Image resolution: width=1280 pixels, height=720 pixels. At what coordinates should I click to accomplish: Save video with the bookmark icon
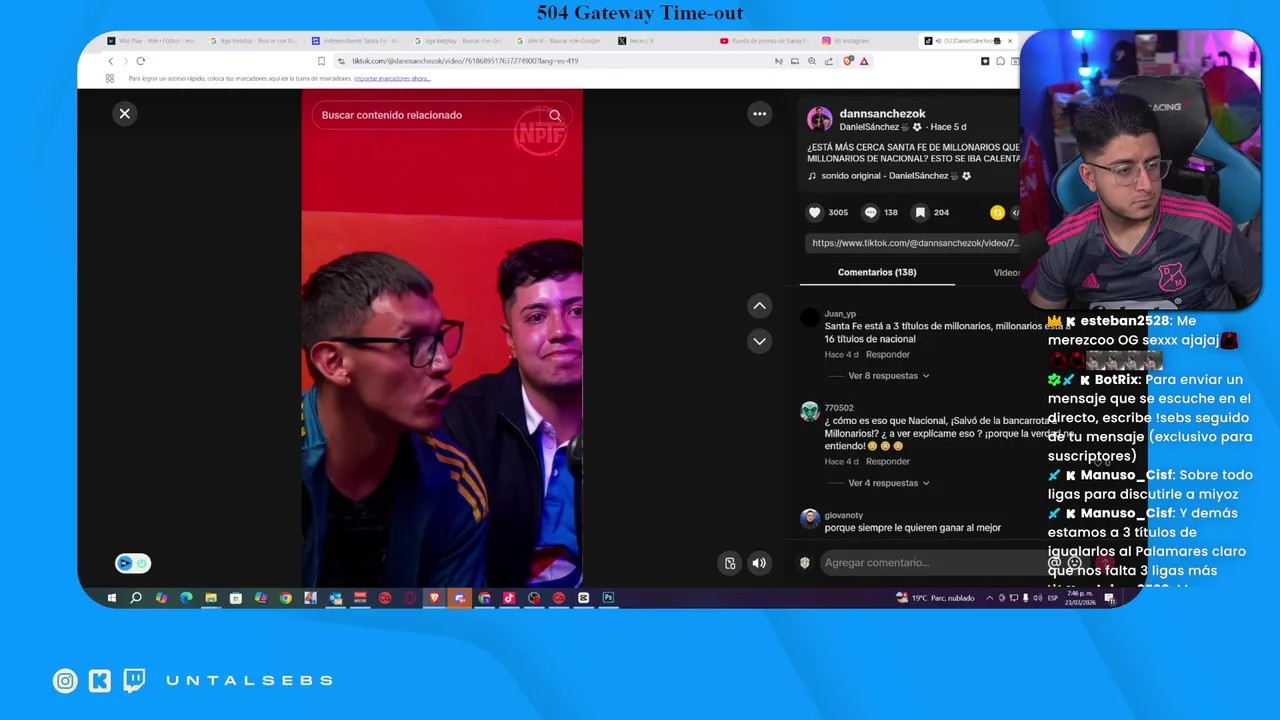click(x=920, y=212)
